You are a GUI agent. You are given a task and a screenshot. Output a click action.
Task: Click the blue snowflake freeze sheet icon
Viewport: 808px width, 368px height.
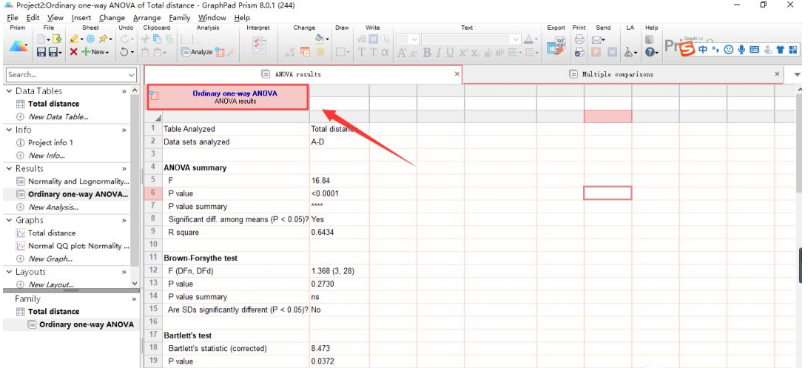(90, 39)
